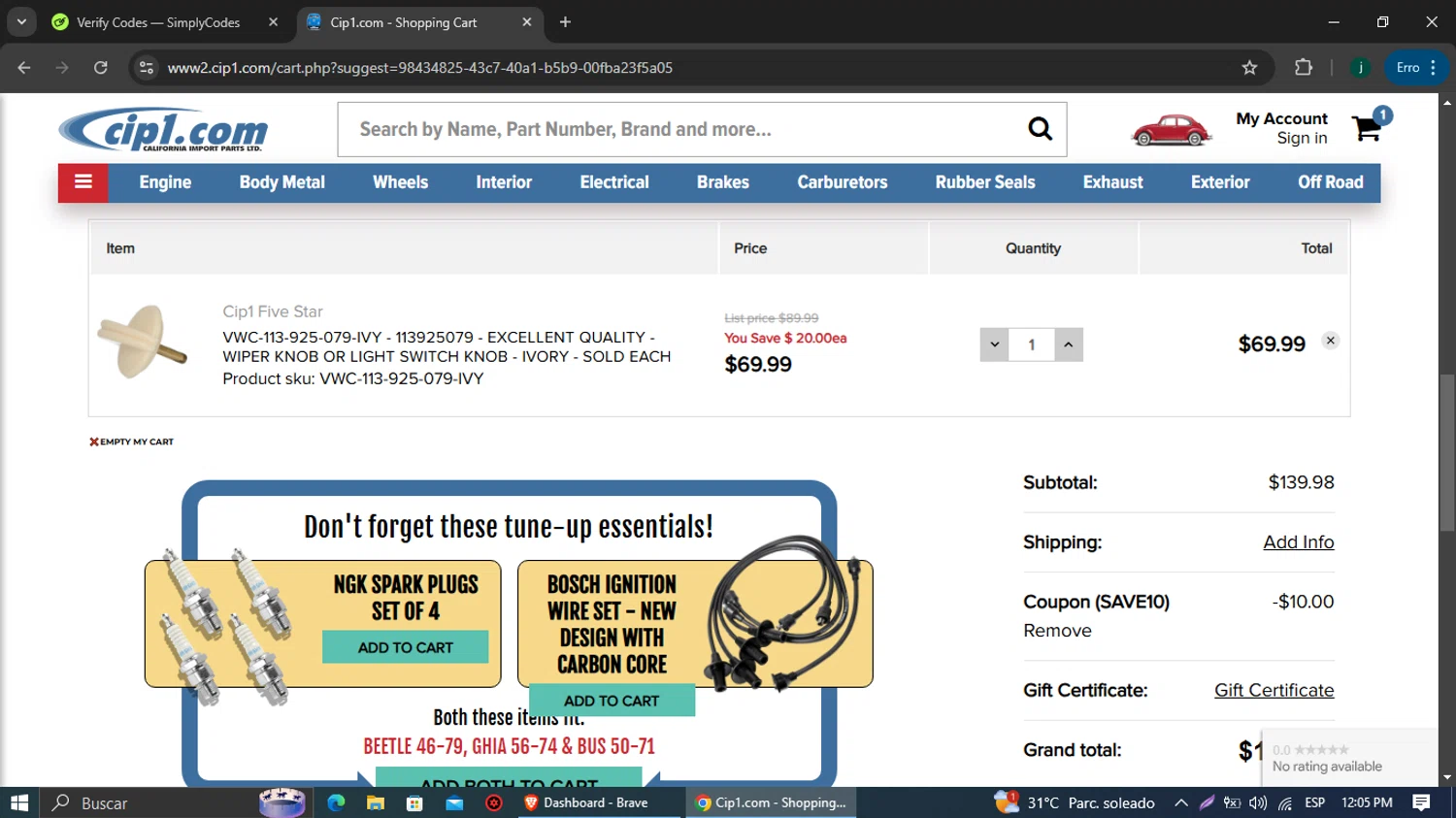1456x818 pixels.
Task: Click Add Info for shipping
Action: tap(1299, 542)
